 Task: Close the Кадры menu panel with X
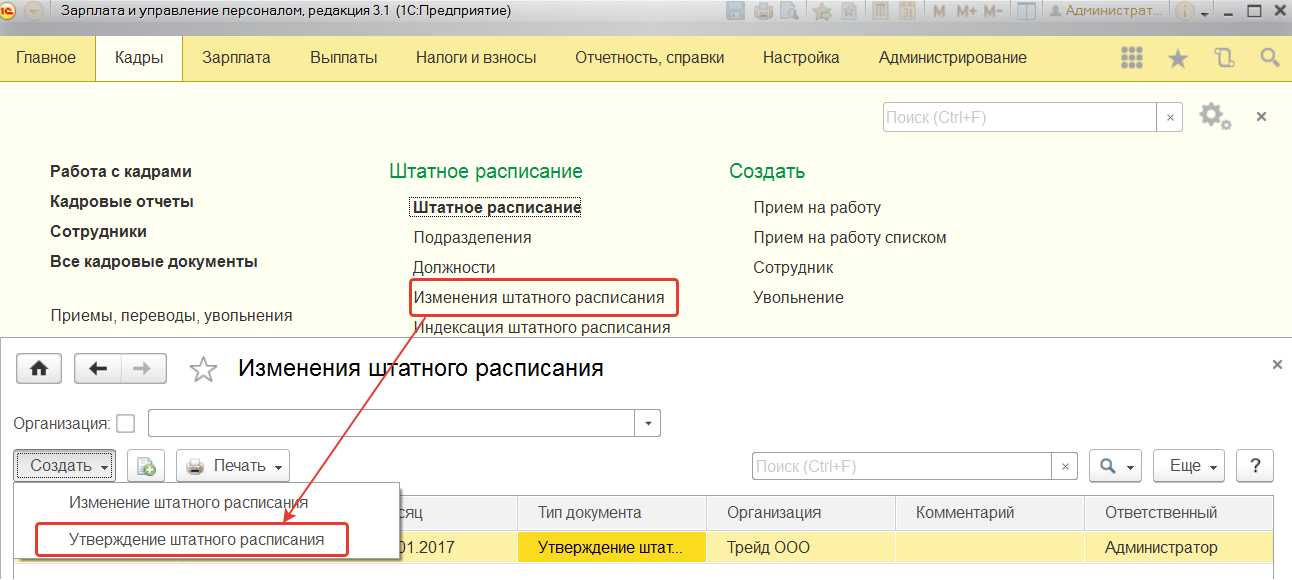(1261, 117)
